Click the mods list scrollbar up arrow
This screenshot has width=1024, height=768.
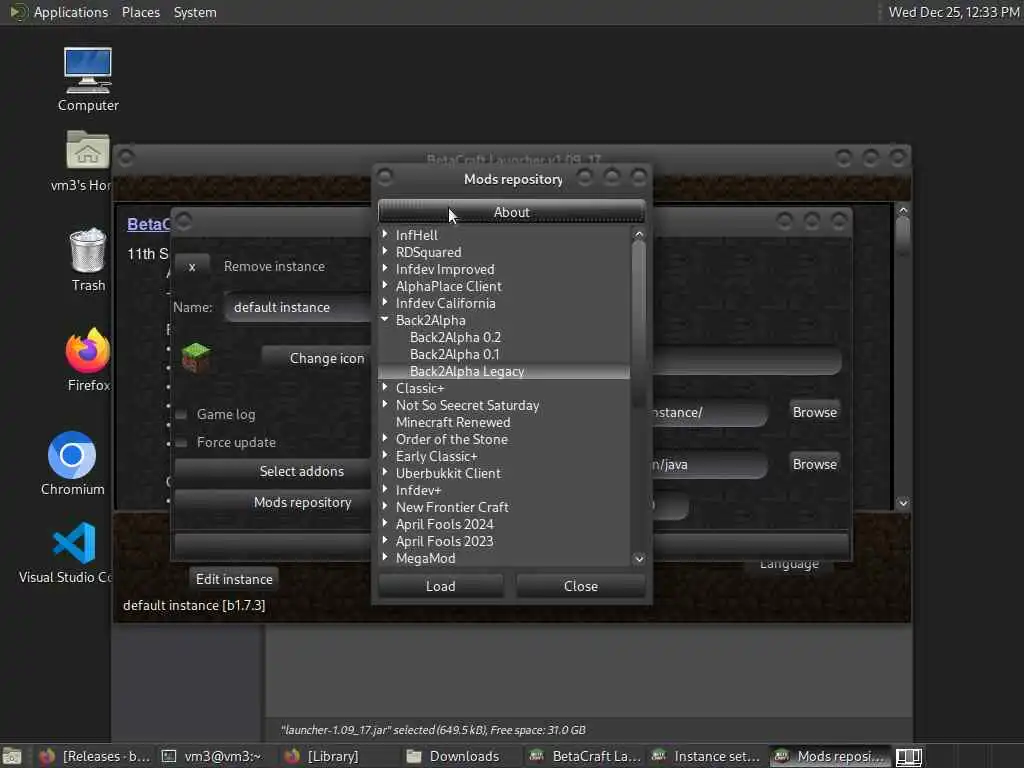coord(639,234)
